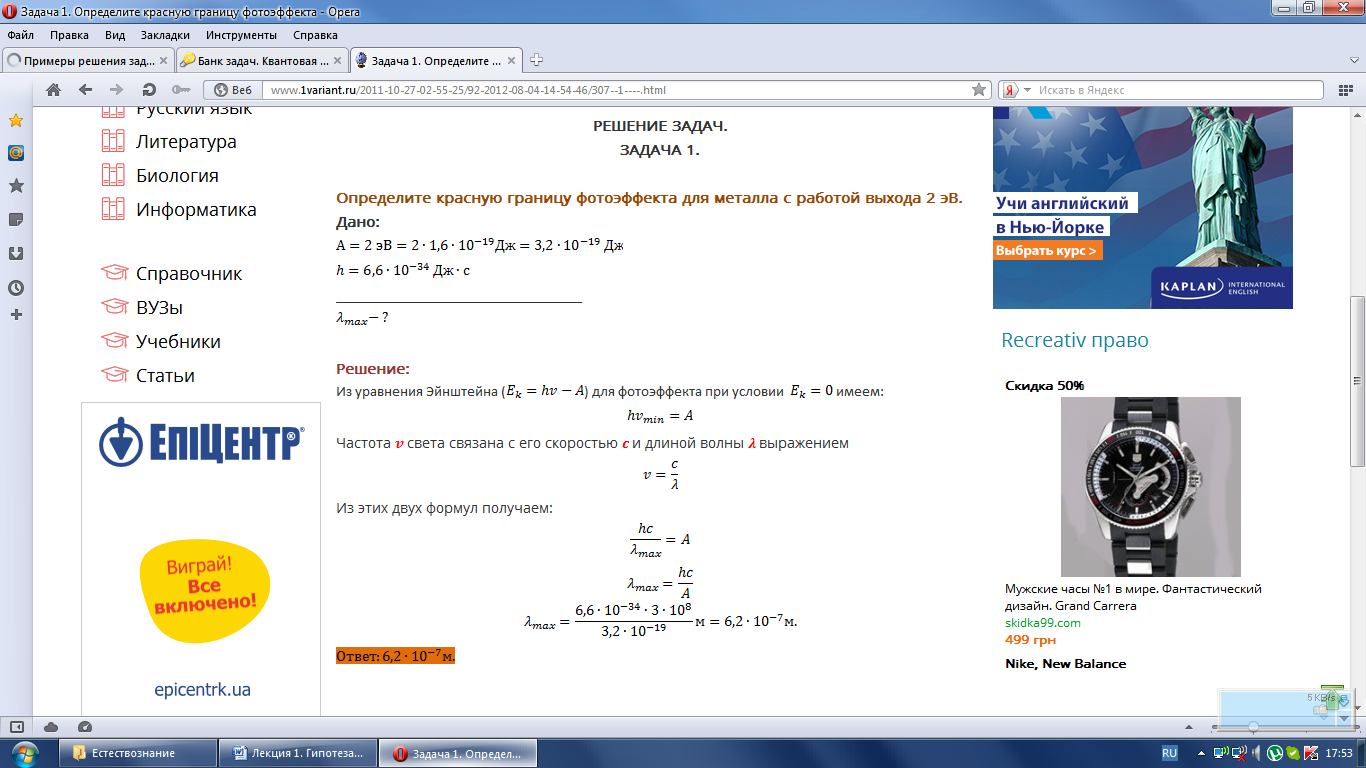Open the Справочник link
Screen dimensions: 1366x768
click(x=189, y=273)
